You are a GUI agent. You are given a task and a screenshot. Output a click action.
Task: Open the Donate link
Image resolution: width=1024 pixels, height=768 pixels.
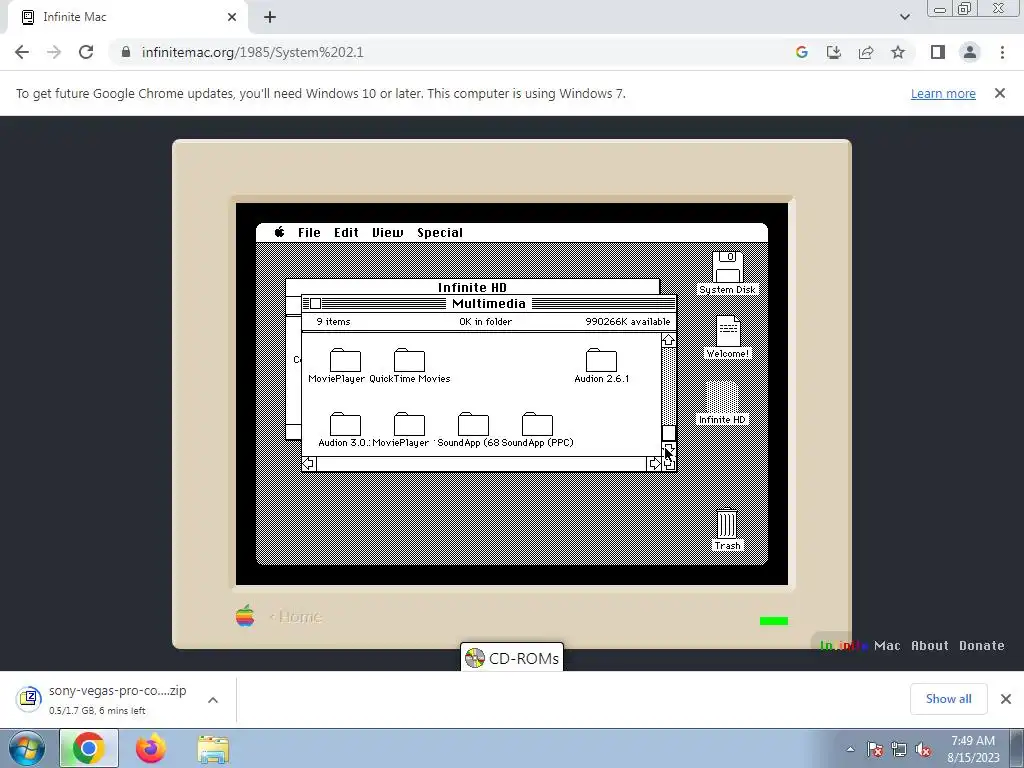point(982,645)
